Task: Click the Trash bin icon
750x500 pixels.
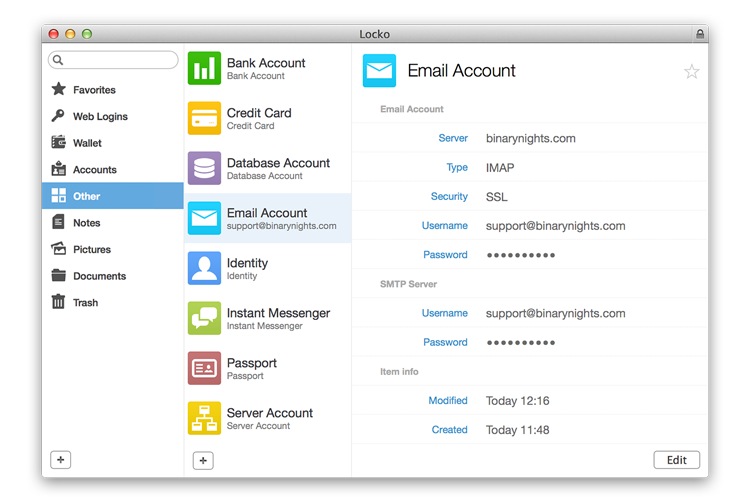Action: pyautogui.click(x=58, y=302)
